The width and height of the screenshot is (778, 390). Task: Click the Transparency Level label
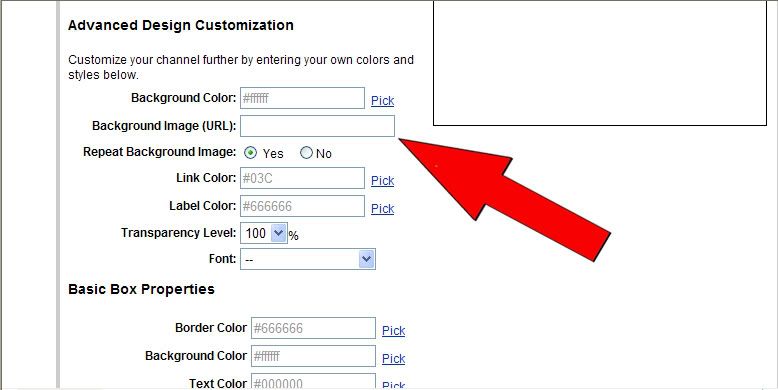(179, 232)
